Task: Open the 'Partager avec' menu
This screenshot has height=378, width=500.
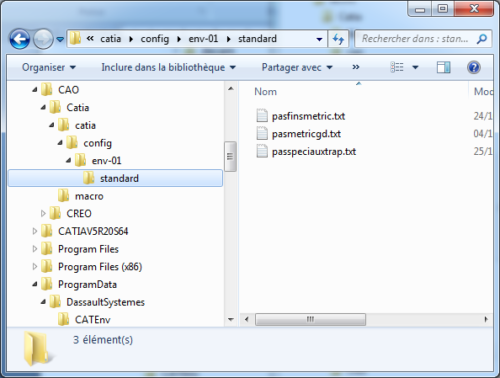Action: click(297, 67)
